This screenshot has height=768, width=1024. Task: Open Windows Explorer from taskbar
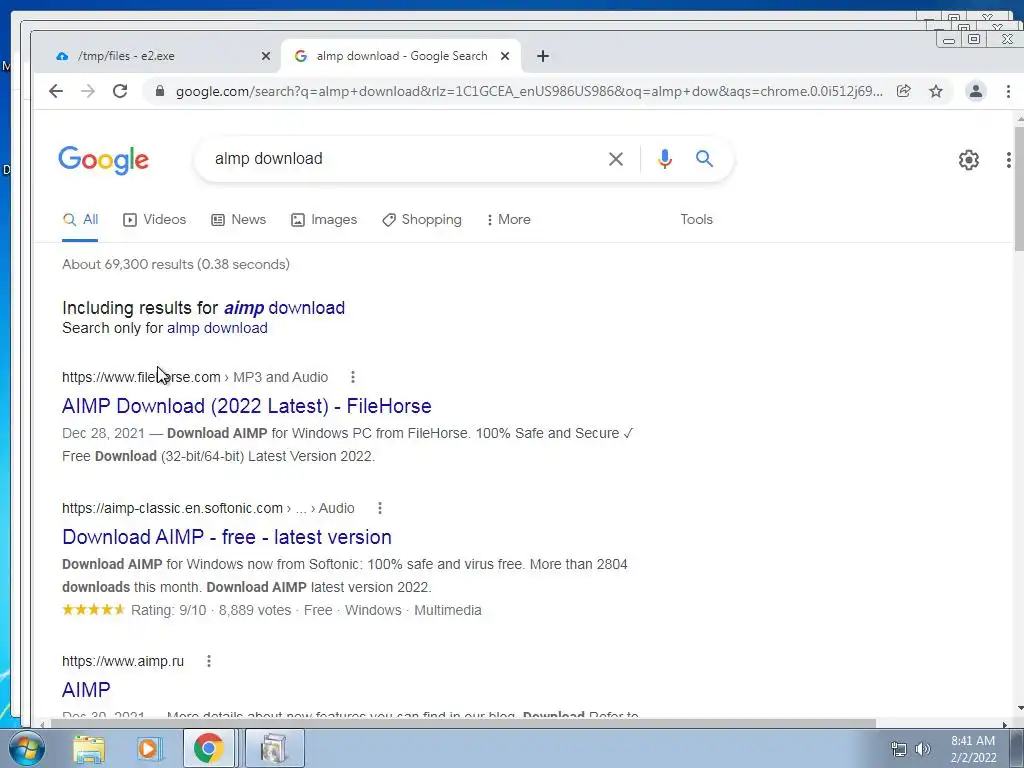coord(88,749)
